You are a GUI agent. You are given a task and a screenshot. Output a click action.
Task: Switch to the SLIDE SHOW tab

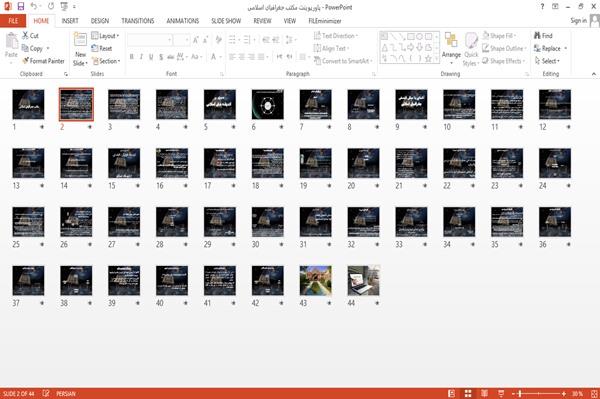(226, 21)
